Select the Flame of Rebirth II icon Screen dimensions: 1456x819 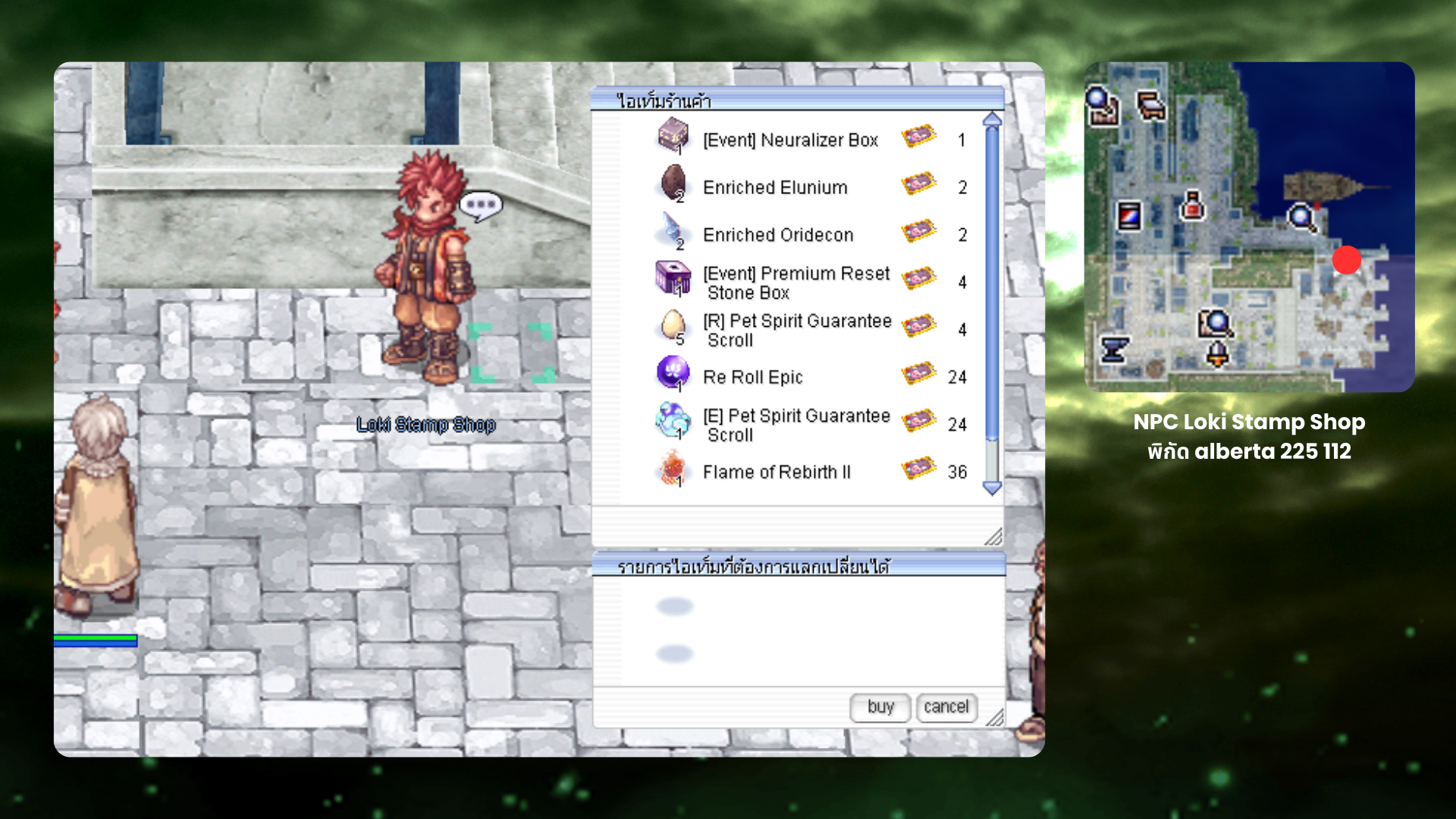tap(673, 469)
